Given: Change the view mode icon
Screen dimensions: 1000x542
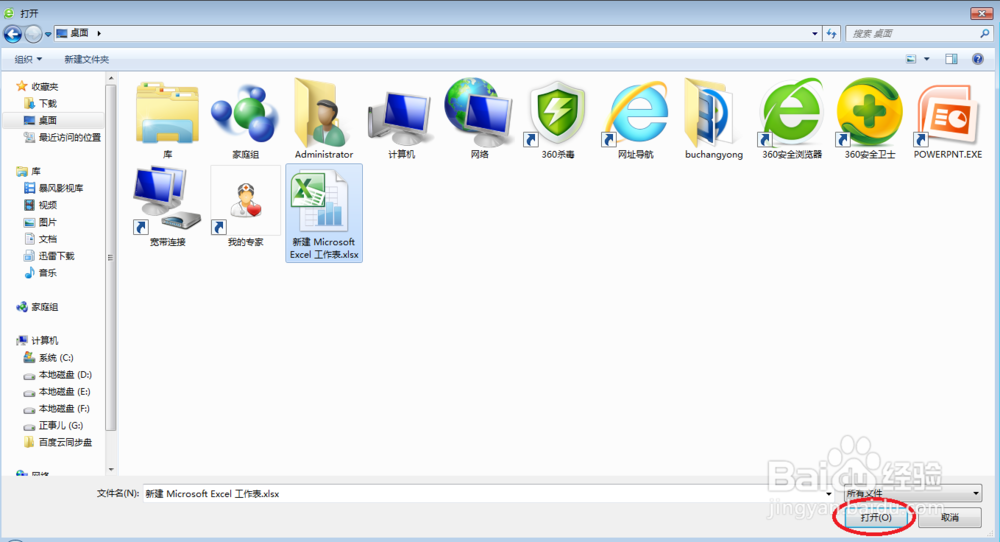Looking at the screenshot, I should 911,59.
